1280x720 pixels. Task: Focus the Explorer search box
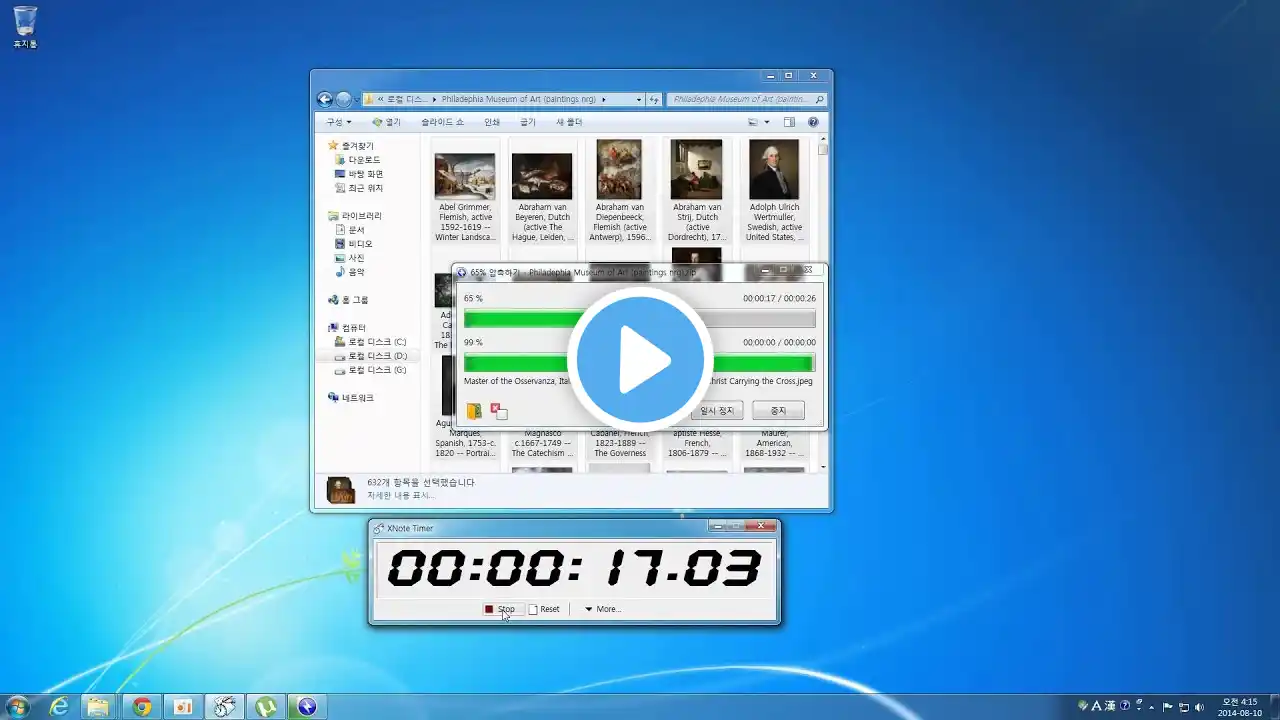pyautogui.click(x=745, y=100)
